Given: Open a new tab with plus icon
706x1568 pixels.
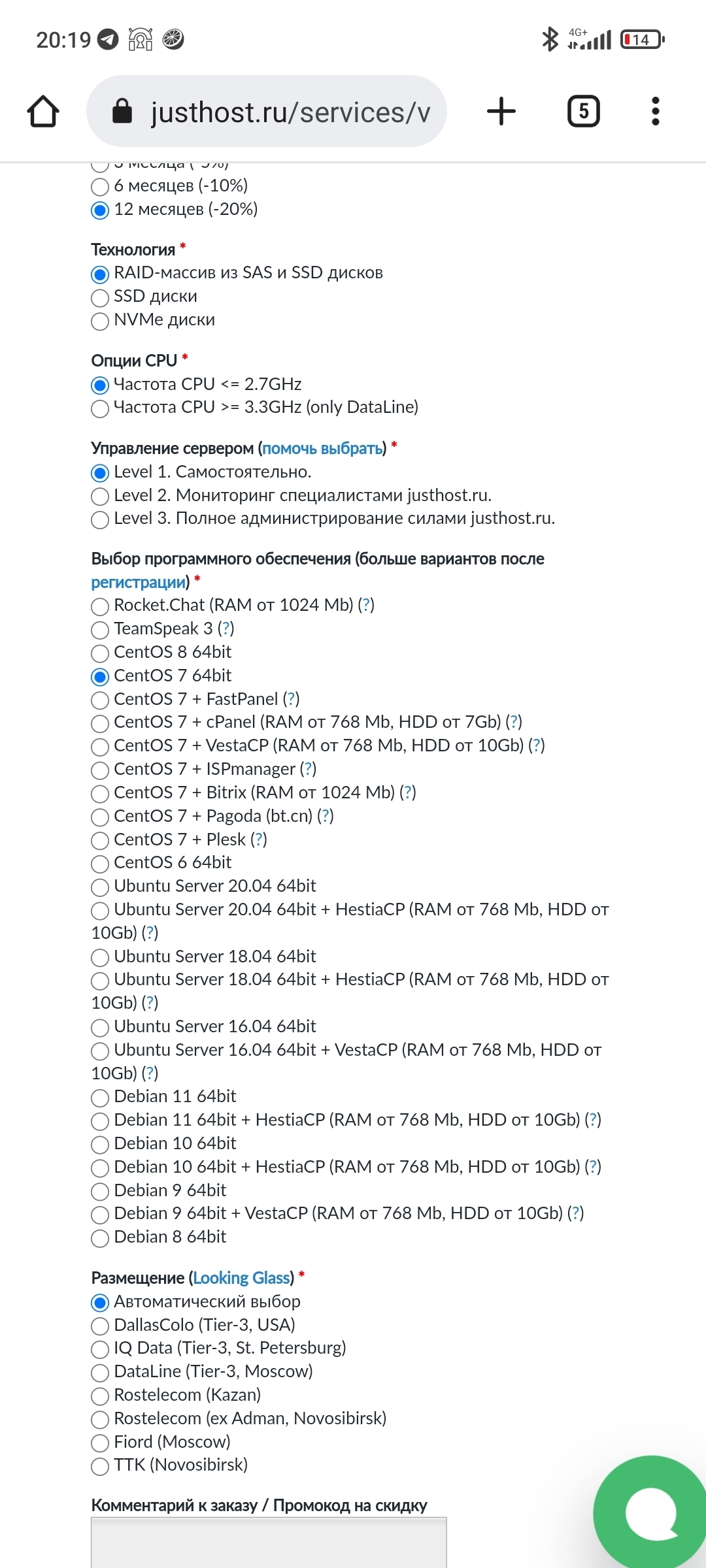Looking at the screenshot, I should pyautogui.click(x=501, y=111).
